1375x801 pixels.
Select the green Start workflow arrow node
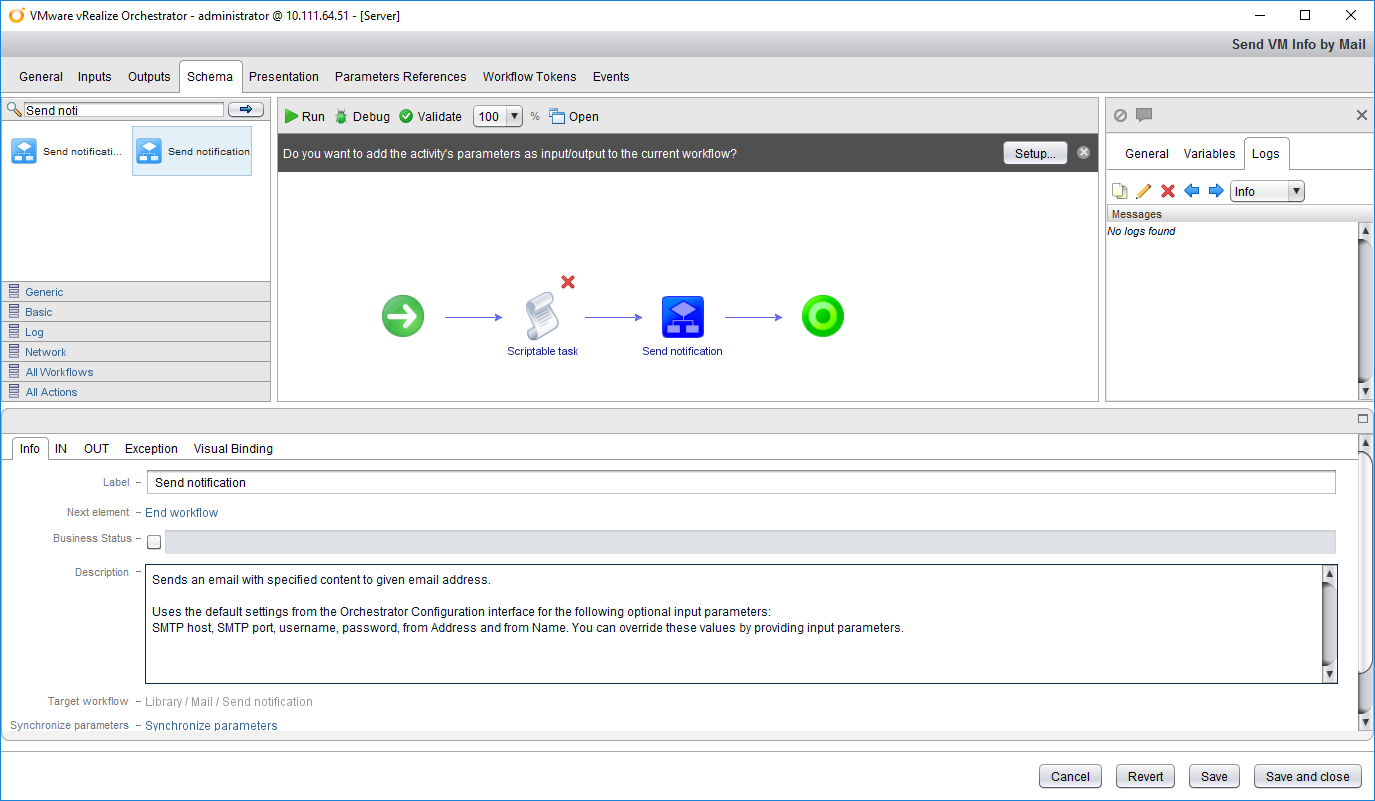pos(403,317)
